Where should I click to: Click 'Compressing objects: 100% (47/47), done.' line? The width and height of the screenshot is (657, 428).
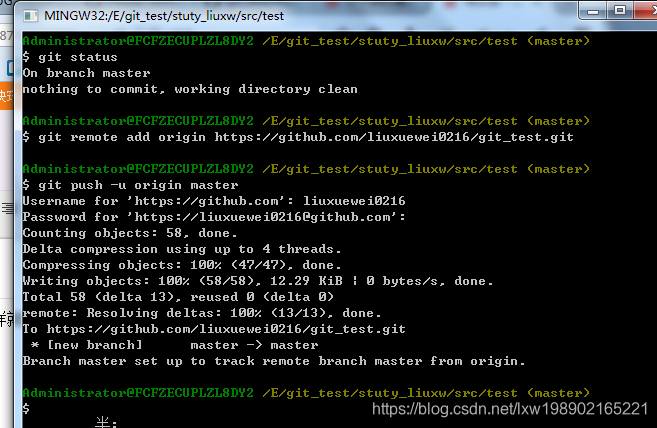click(x=182, y=265)
